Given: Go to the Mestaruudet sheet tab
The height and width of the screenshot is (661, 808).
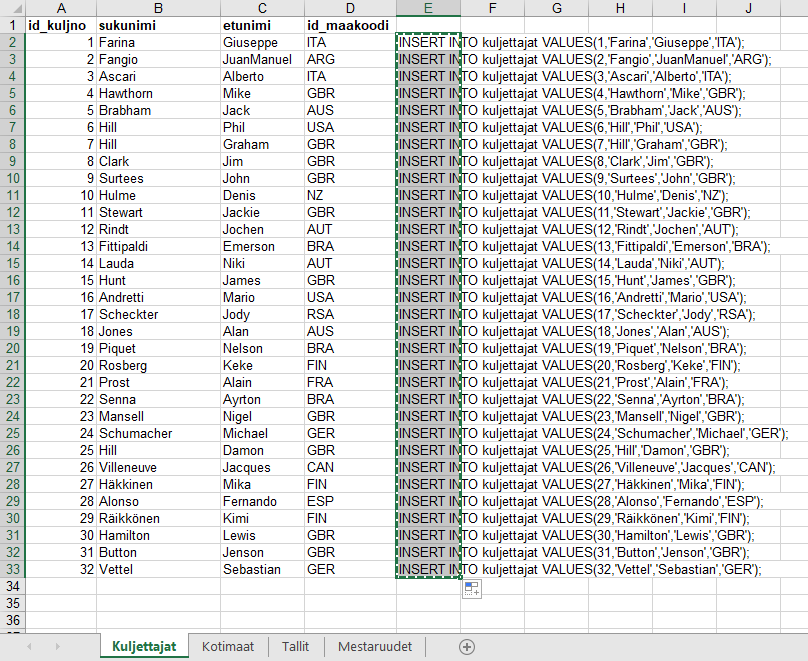Looking at the screenshot, I should [375, 647].
